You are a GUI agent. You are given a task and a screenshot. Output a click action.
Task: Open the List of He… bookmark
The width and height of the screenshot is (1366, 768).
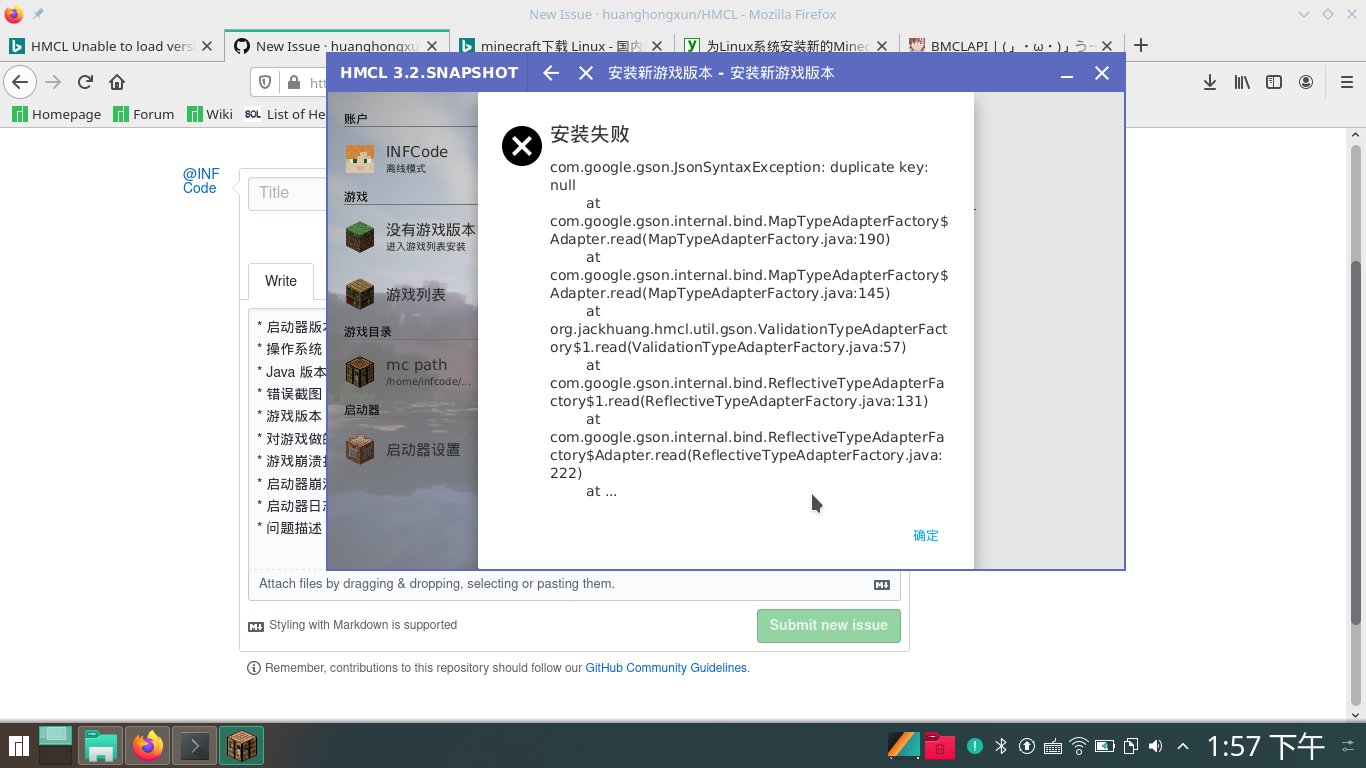(x=285, y=114)
